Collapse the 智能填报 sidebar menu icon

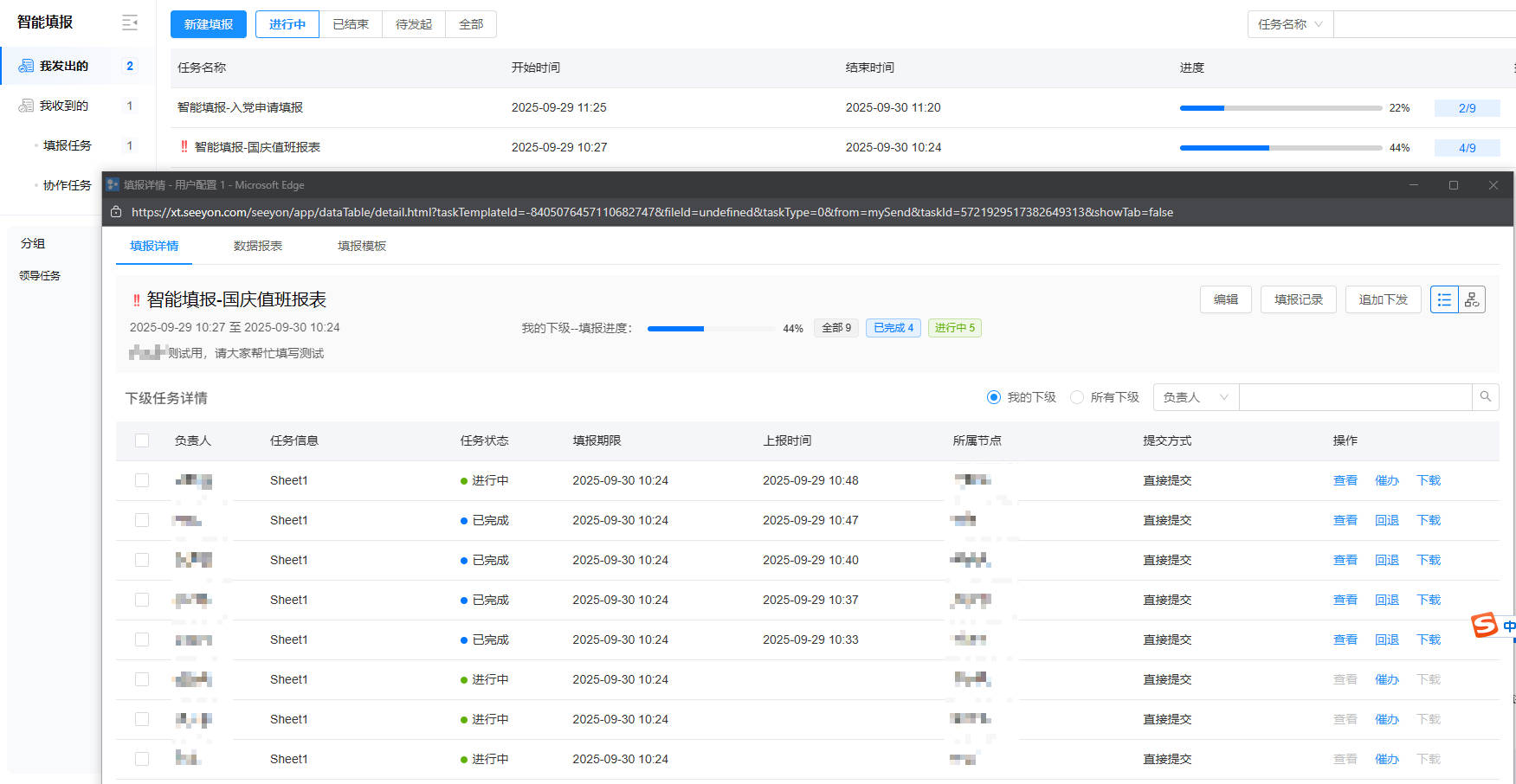[130, 22]
